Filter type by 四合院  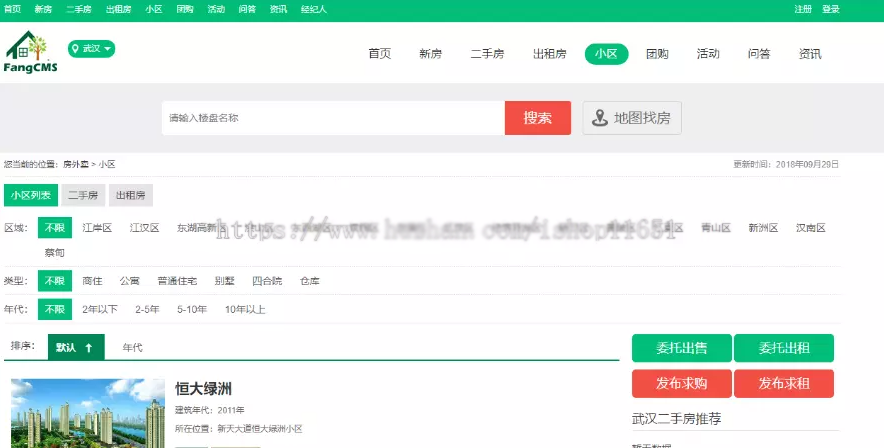(267, 281)
